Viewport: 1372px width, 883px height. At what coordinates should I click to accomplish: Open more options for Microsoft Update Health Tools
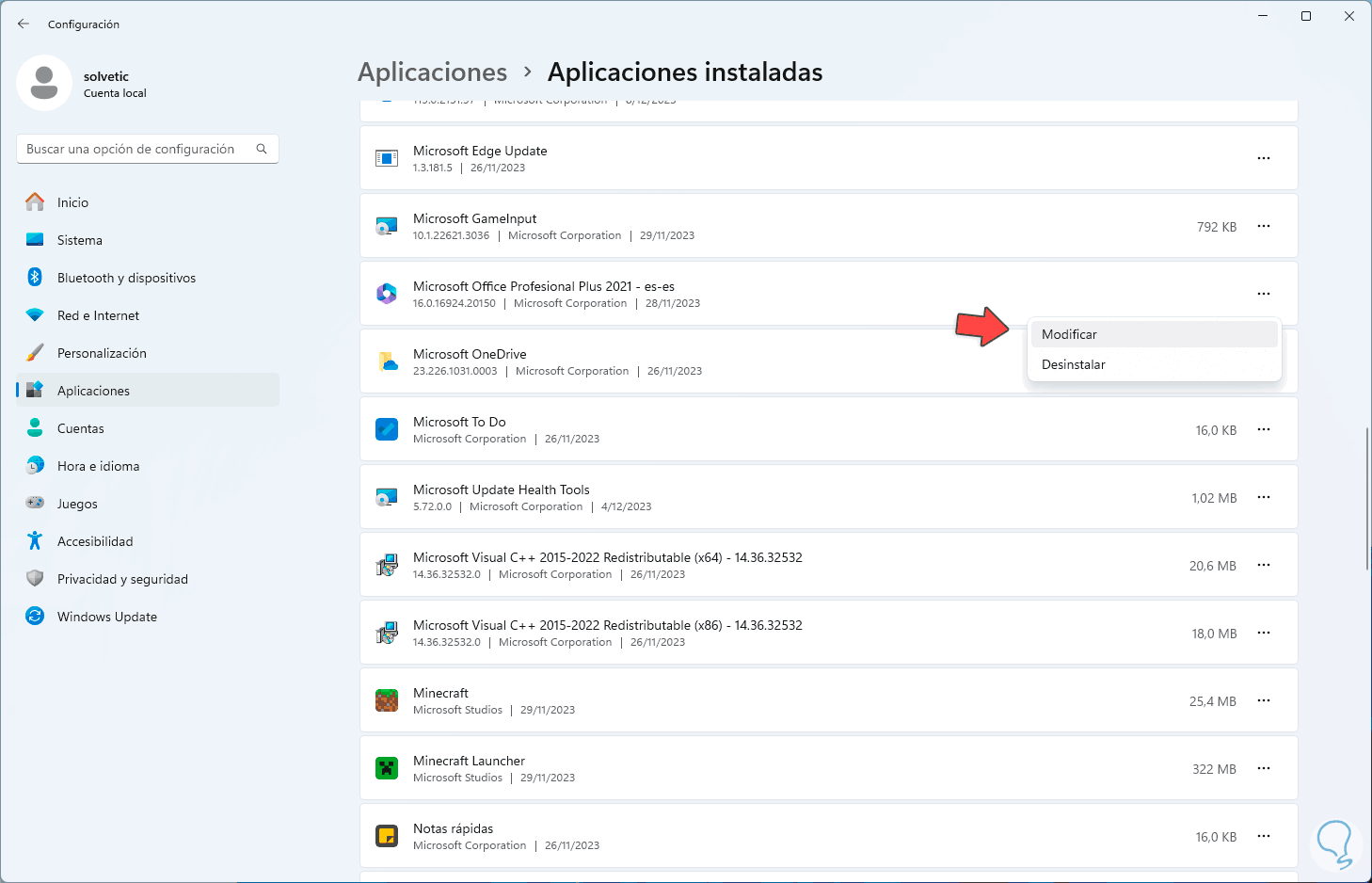[1264, 497]
